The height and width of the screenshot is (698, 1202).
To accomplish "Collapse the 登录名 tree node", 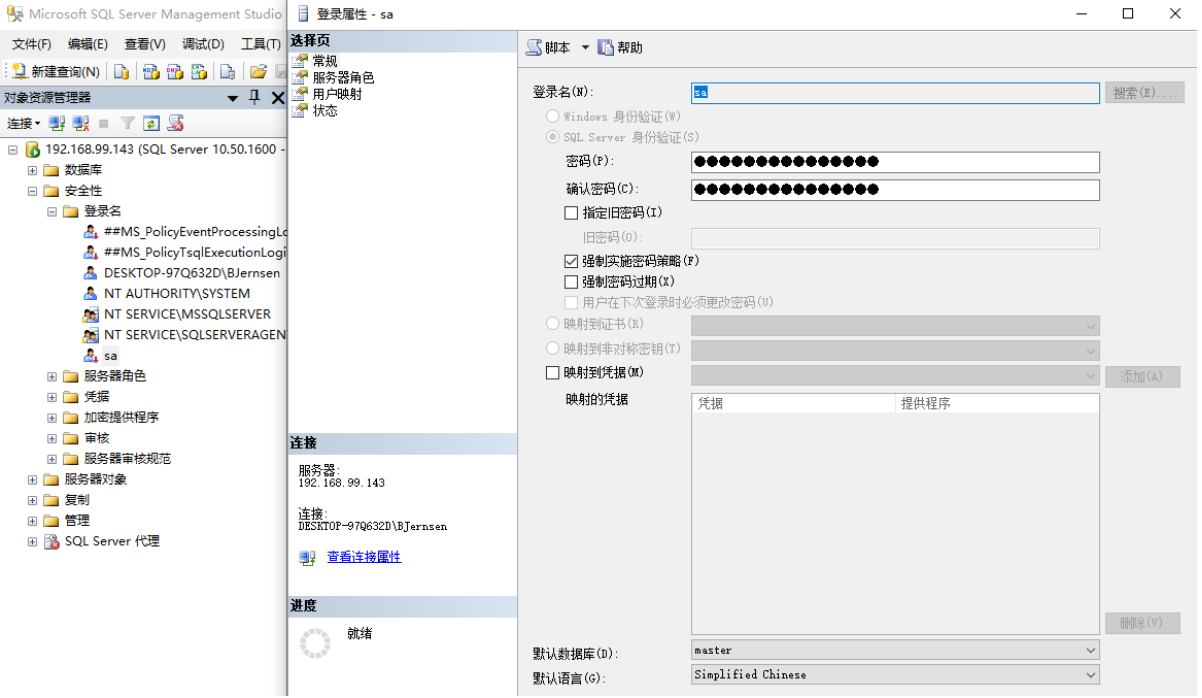I will [52, 211].
